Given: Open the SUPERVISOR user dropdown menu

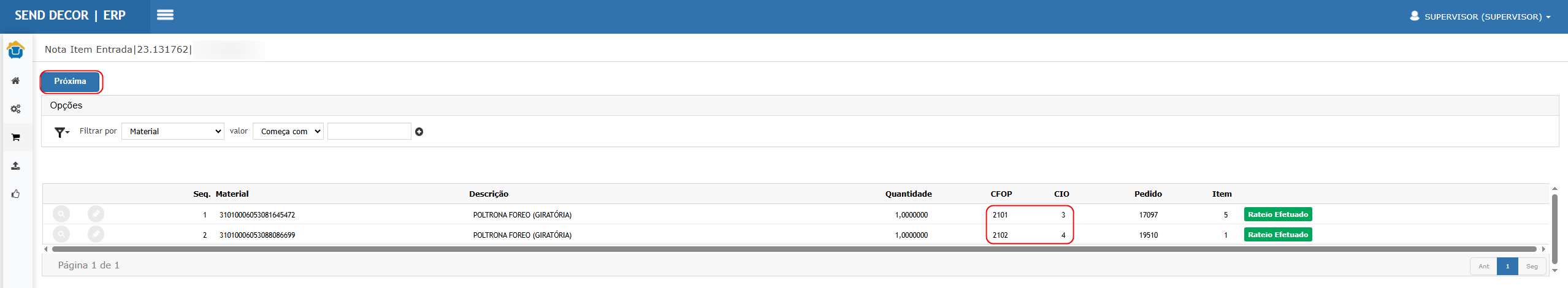Looking at the screenshot, I should [x=1488, y=17].
